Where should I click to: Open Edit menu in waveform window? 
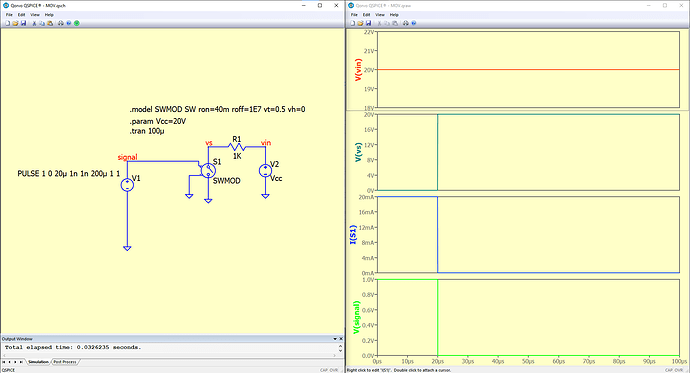point(366,15)
